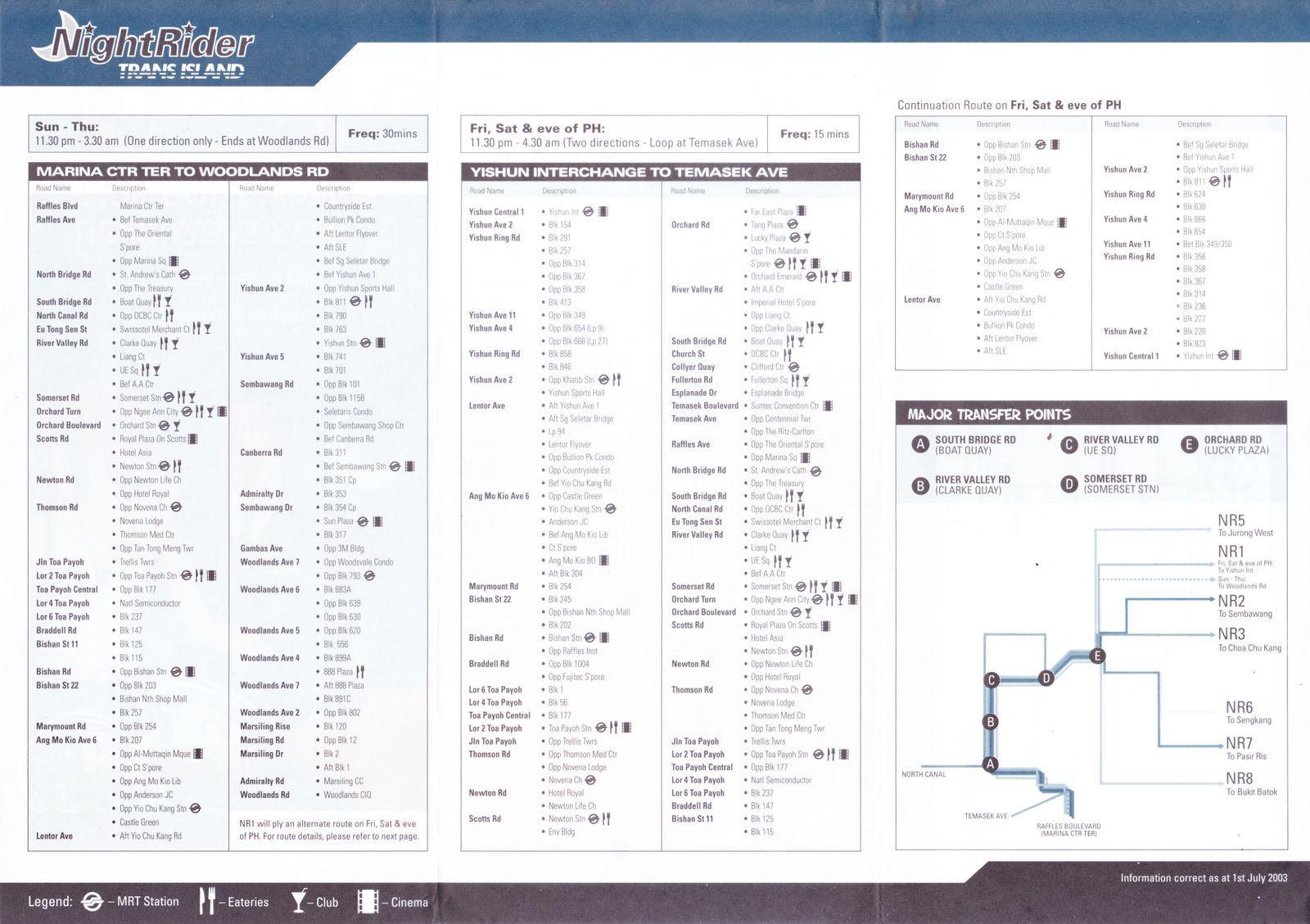
Task: Click the Cinema film strip legend icon
Action: 368,902
